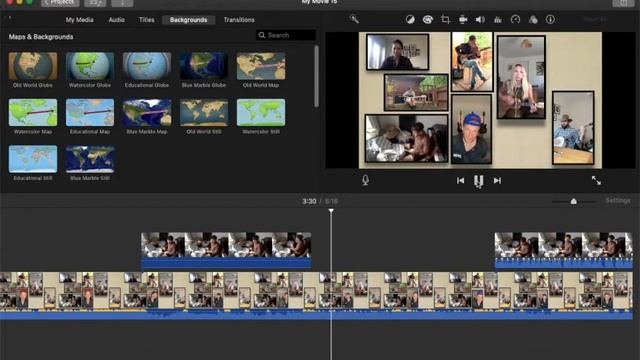640x360 pixels.
Task: Switch to the Audio tab
Action: (x=116, y=20)
